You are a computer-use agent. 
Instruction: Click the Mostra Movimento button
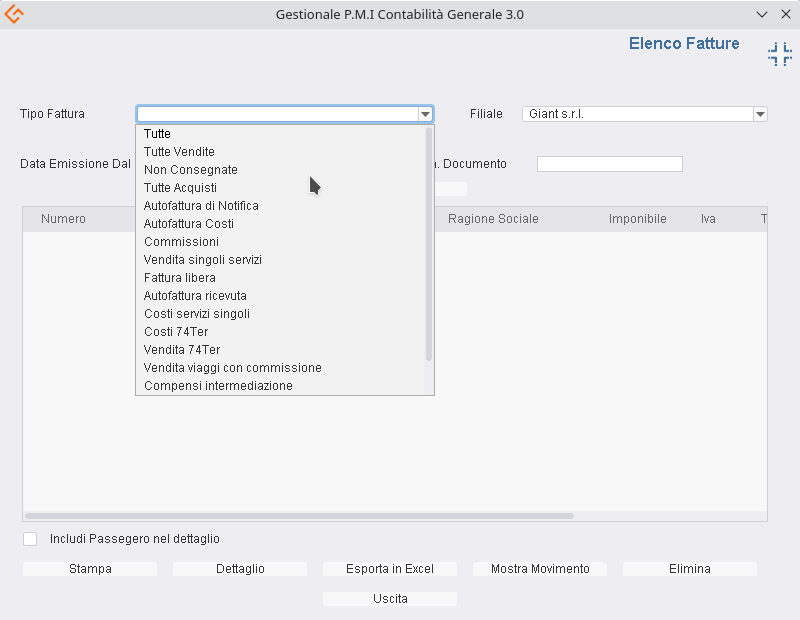tap(540, 569)
